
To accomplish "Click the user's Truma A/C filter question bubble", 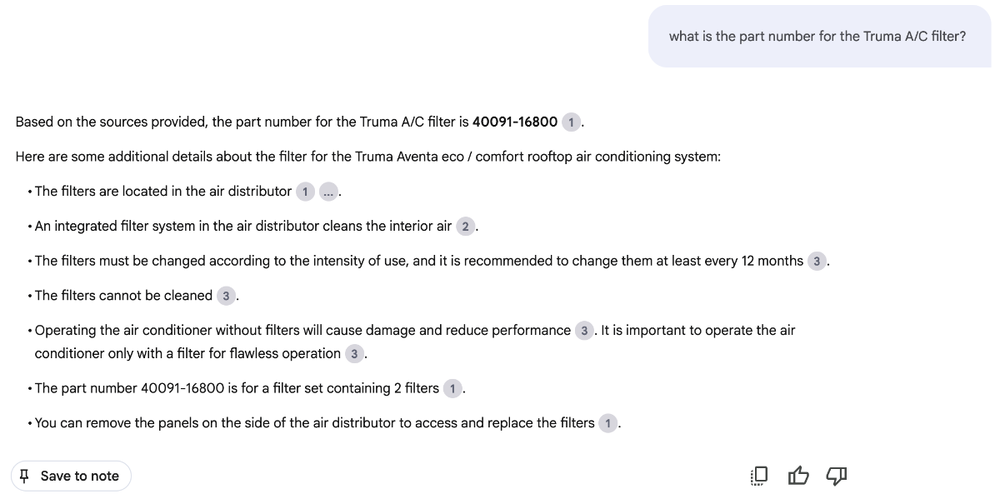I will pos(817,37).
